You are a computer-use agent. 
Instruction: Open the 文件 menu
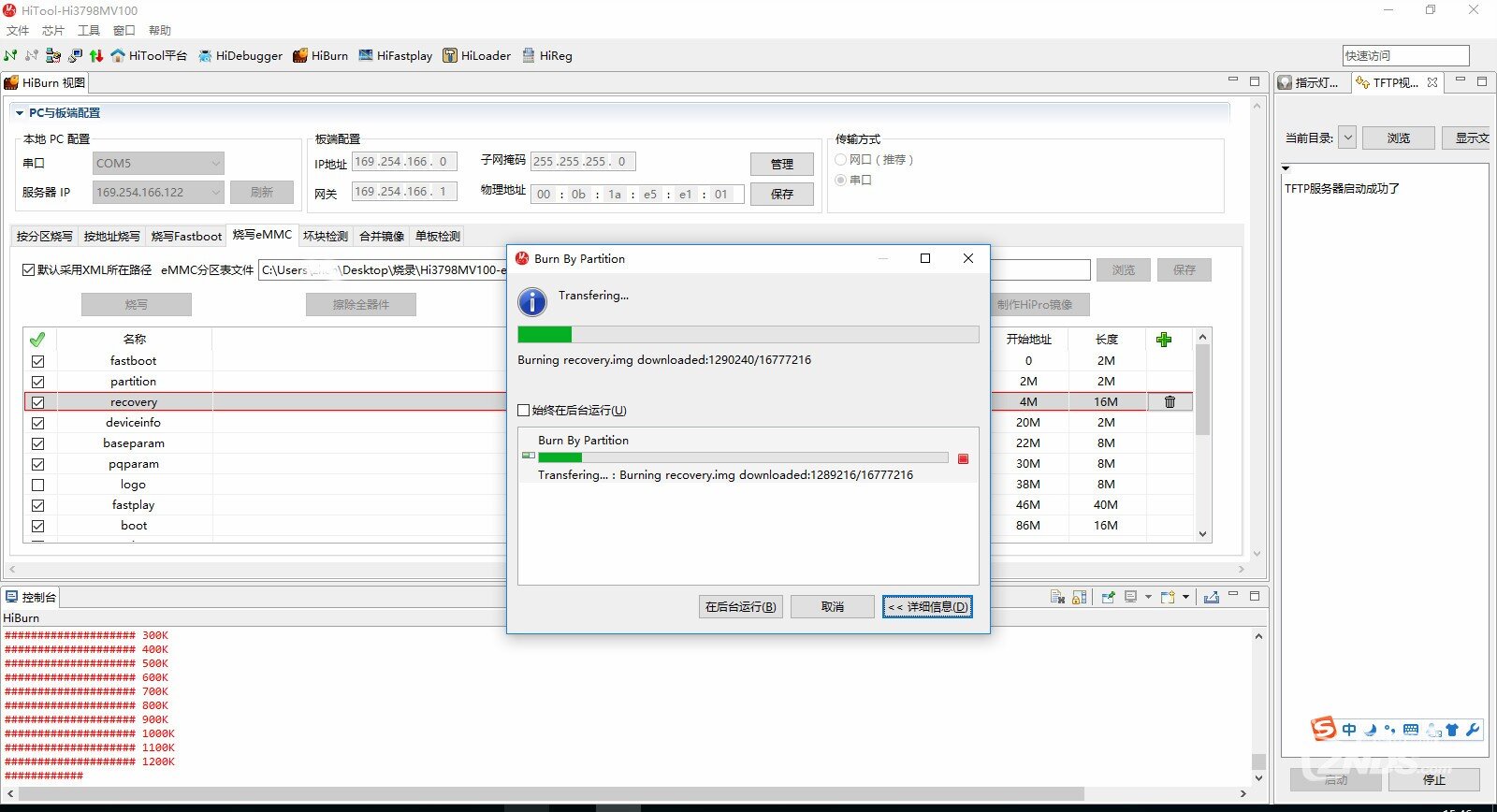(18, 30)
